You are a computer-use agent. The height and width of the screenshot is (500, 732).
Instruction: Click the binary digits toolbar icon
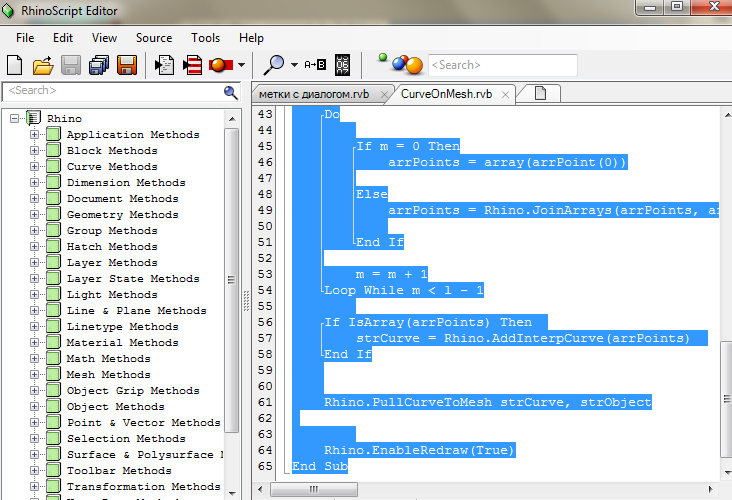[343, 65]
